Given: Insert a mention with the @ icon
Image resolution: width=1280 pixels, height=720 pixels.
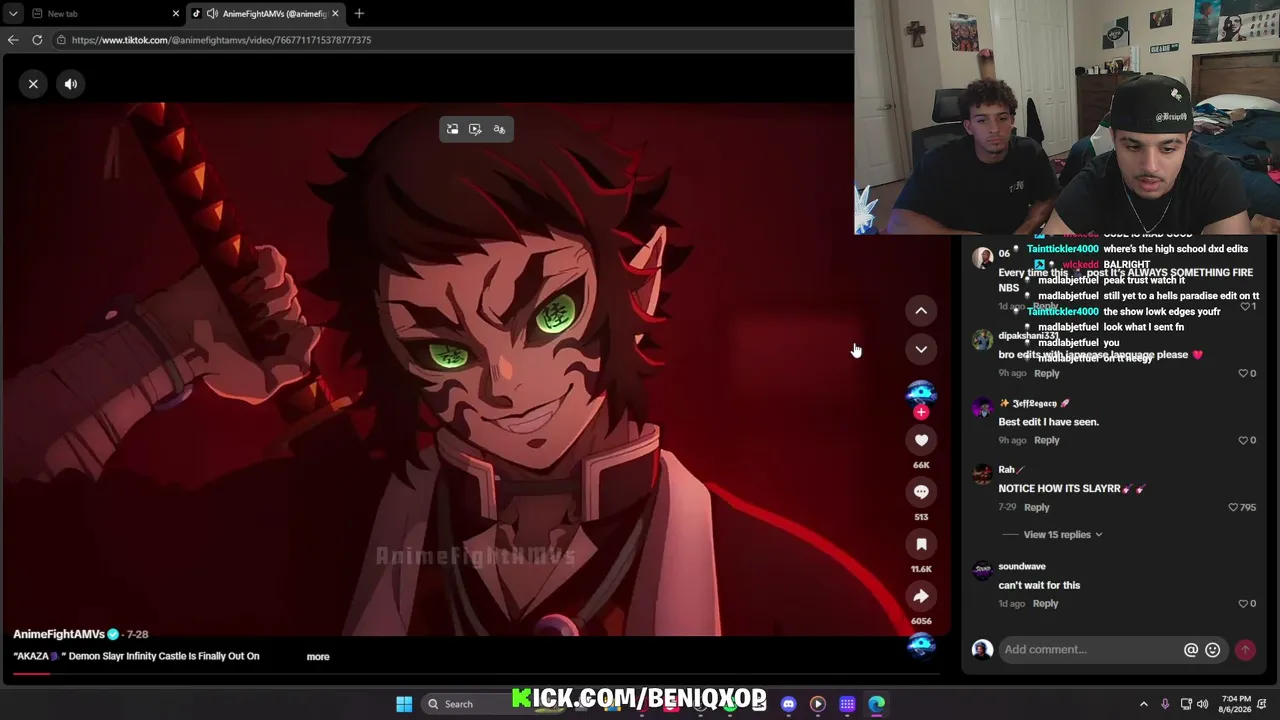Looking at the screenshot, I should pyautogui.click(x=1191, y=650).
